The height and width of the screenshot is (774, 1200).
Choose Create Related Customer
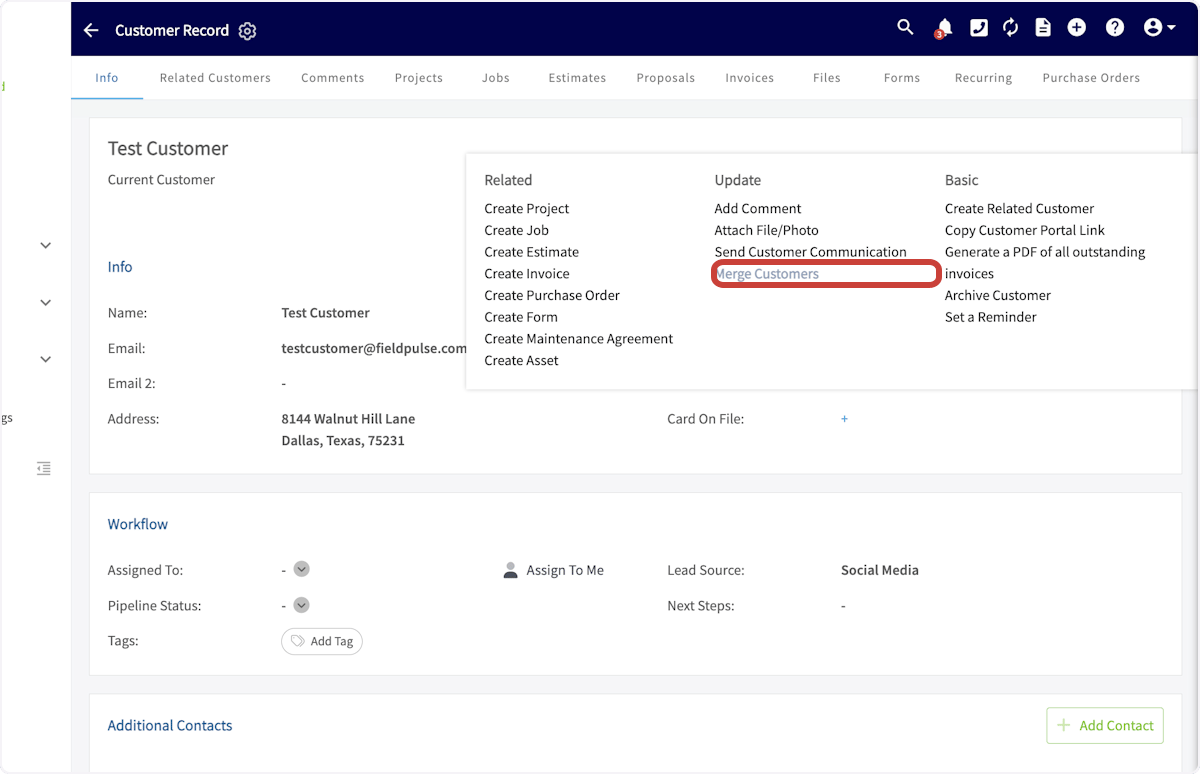click(1019, 208)
